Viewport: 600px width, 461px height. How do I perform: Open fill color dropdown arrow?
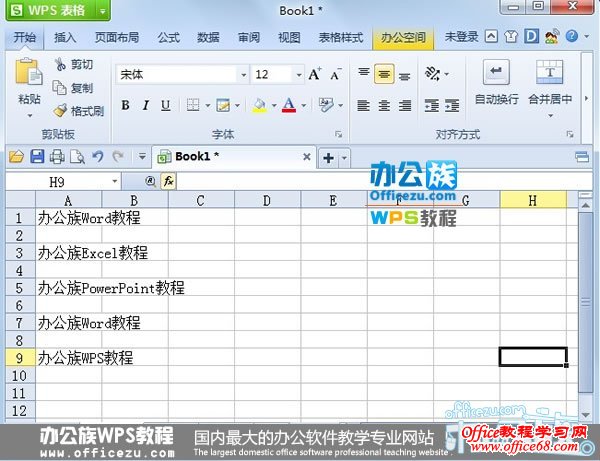coord(274,105)
